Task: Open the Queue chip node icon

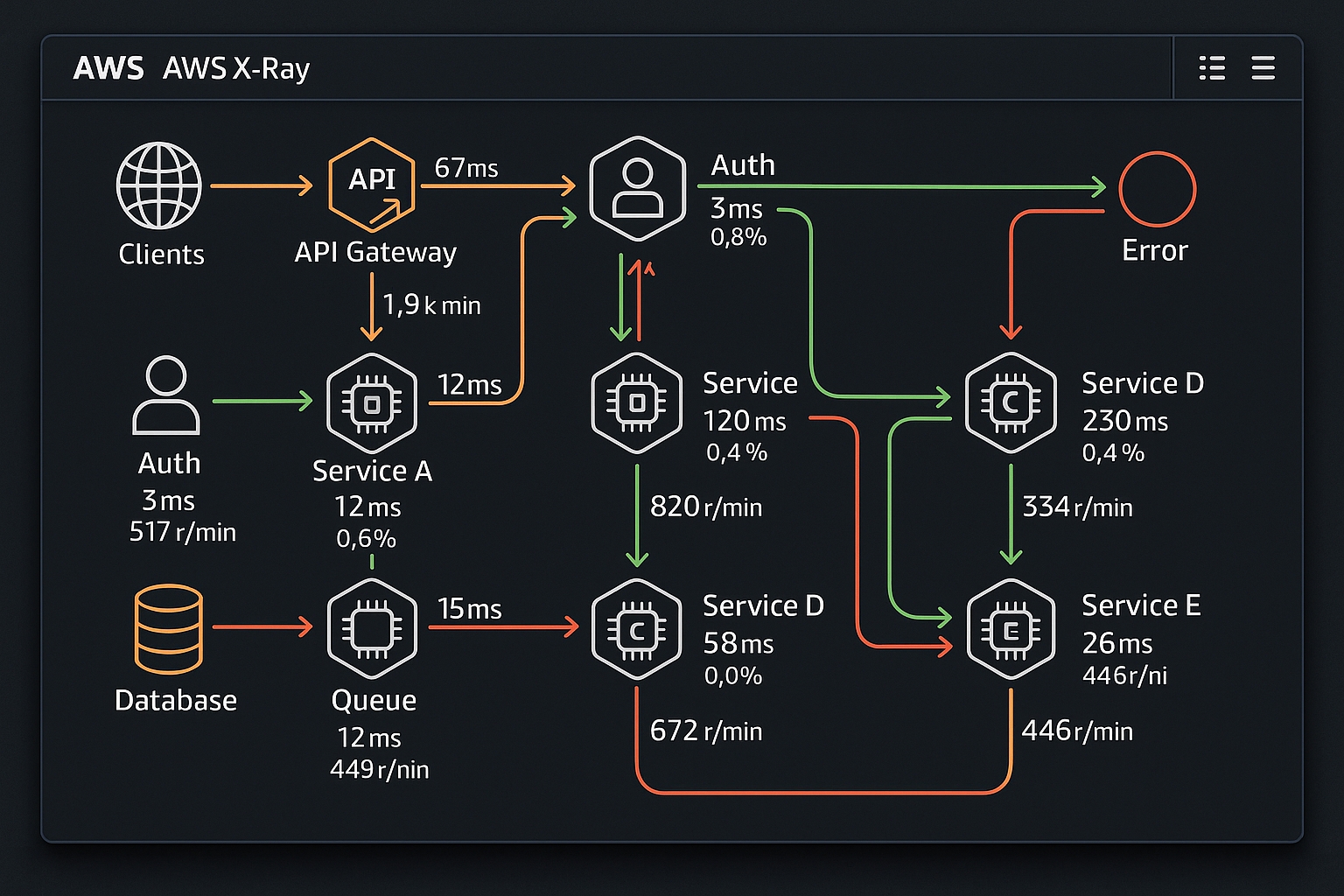Action: tap(372, 628)
